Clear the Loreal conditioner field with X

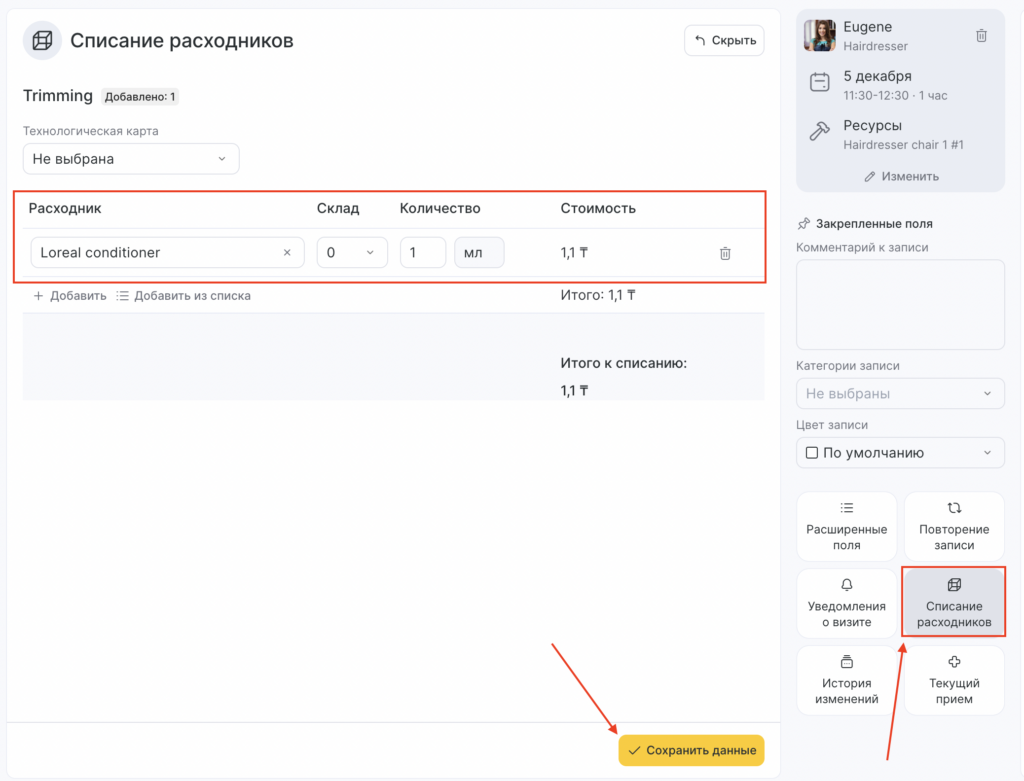[287, 253]
